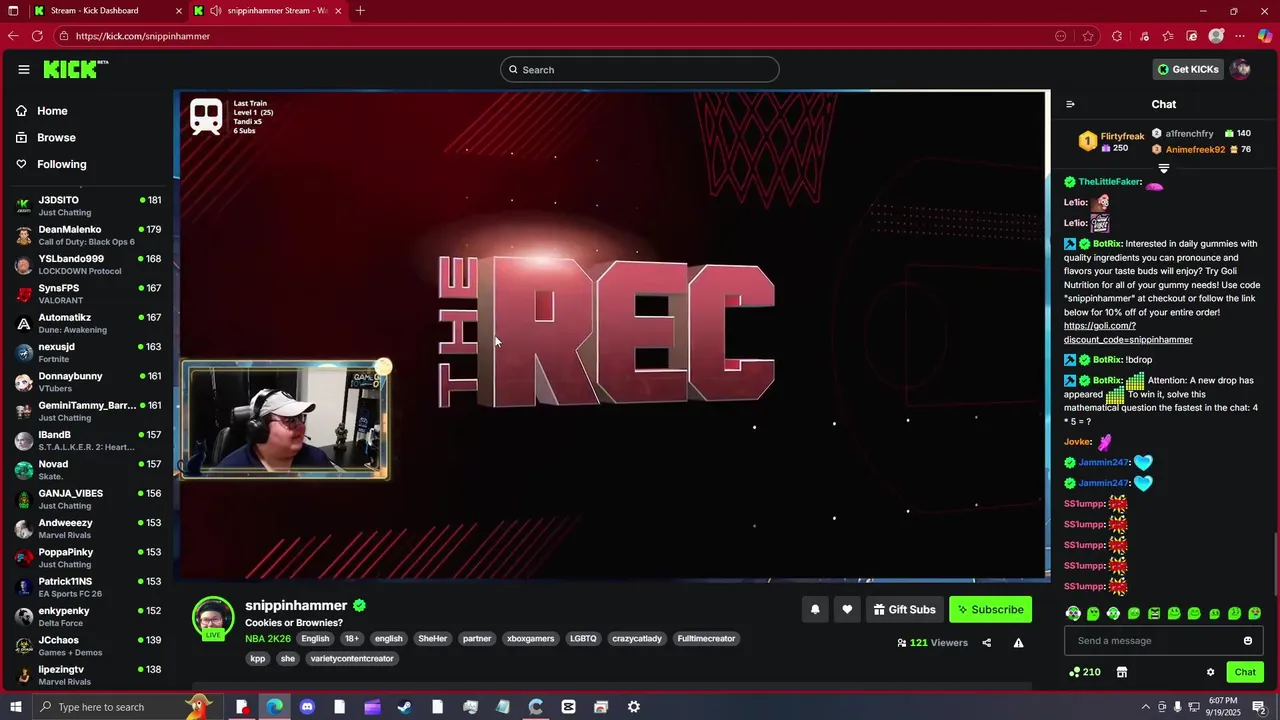Click the notification bell for snippinhammer
Image resolution: width=1280 pixels, height=720 pixels.
tap(815, 609)
